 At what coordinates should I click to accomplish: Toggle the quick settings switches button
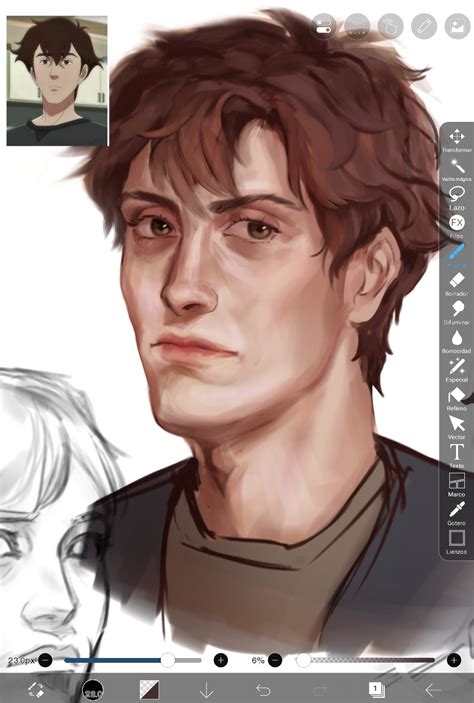[x=323, y=26]
